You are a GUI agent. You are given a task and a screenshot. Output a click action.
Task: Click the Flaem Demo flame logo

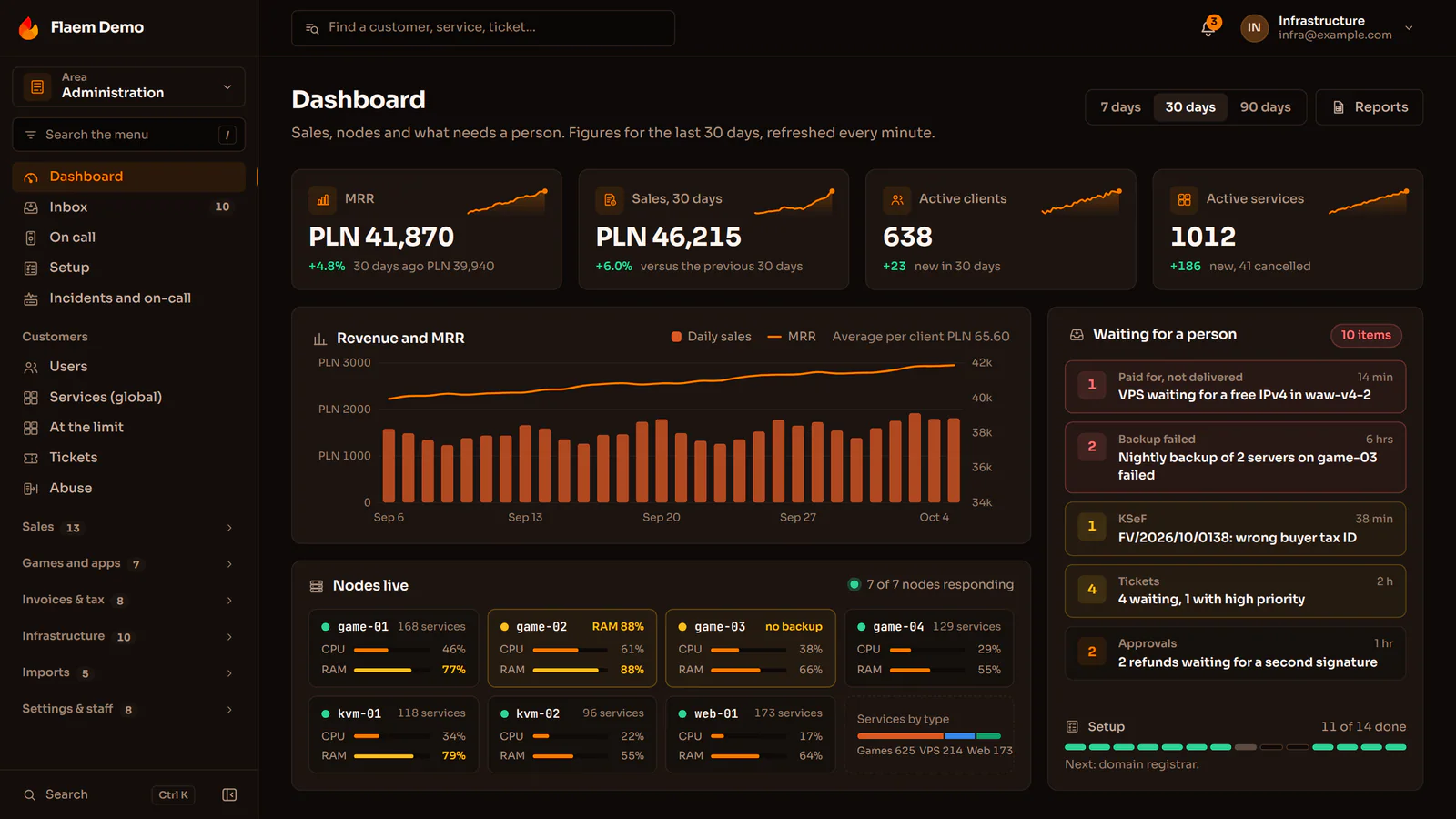(29, 27)
